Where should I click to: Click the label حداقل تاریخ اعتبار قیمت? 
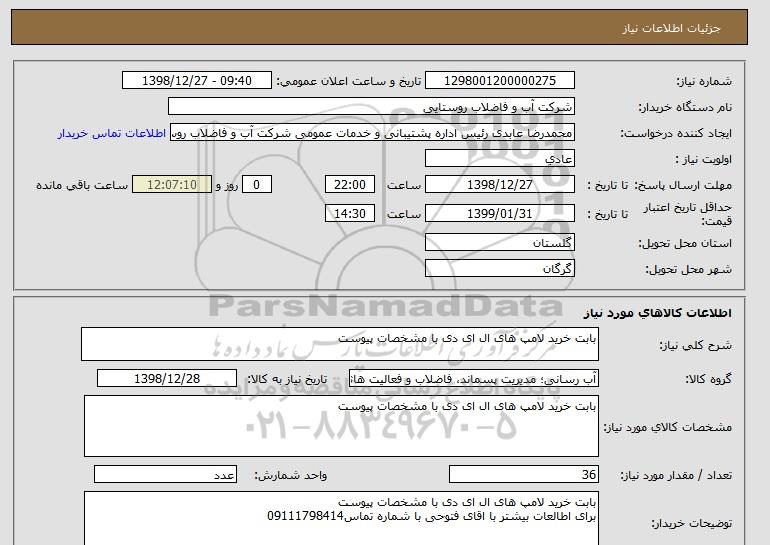click(688, 214)
